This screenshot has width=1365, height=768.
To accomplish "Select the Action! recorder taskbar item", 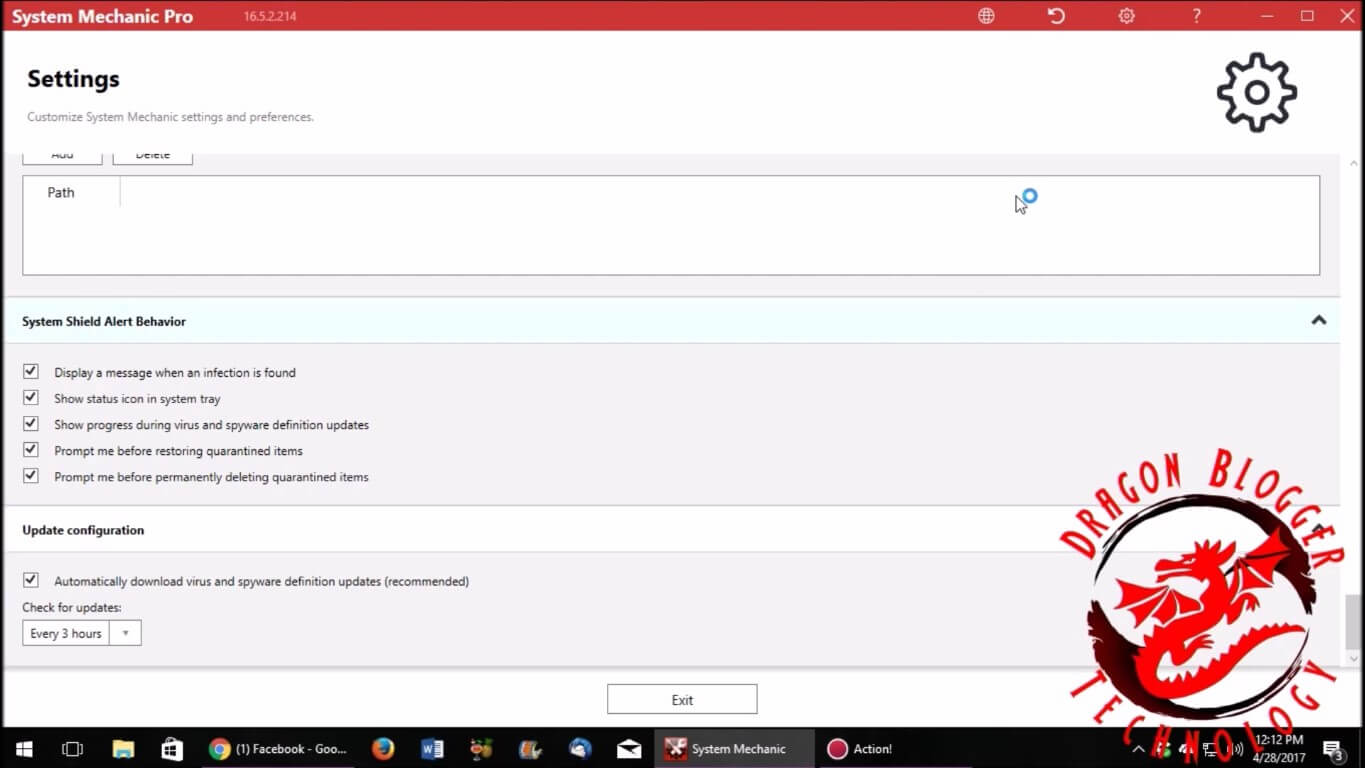I will tap(859, 749).
